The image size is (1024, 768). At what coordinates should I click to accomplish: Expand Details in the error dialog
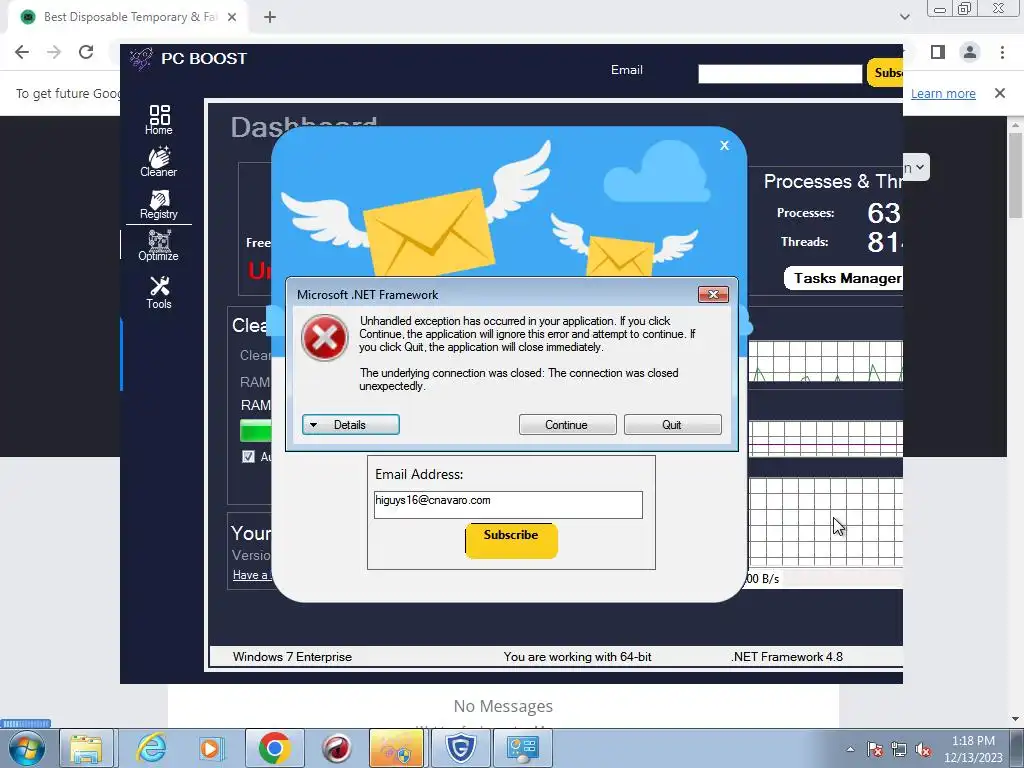pyautogui.click(x=351, y=424)
